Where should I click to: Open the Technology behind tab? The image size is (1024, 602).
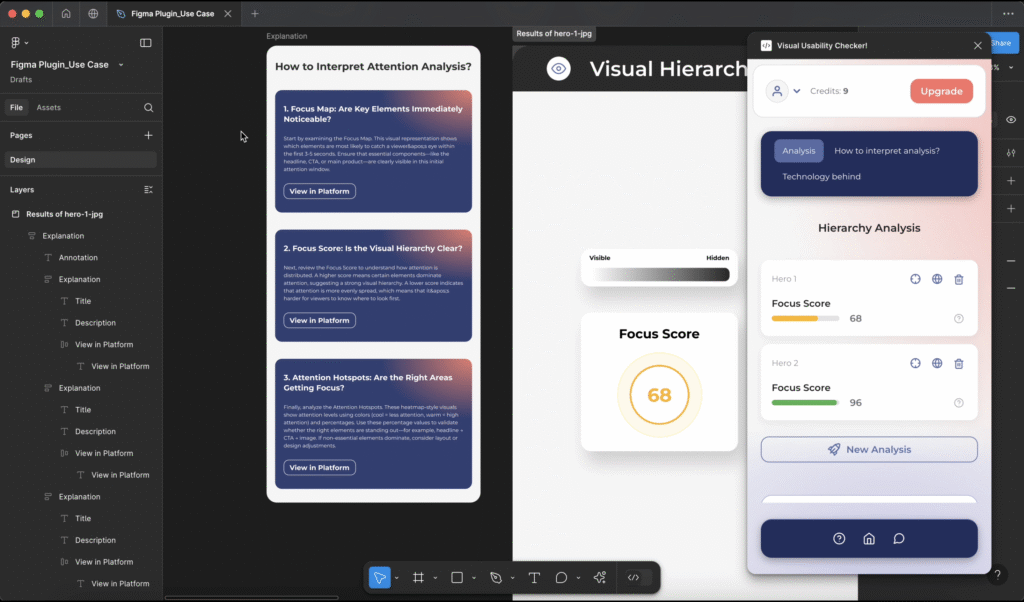coord(821,176)
